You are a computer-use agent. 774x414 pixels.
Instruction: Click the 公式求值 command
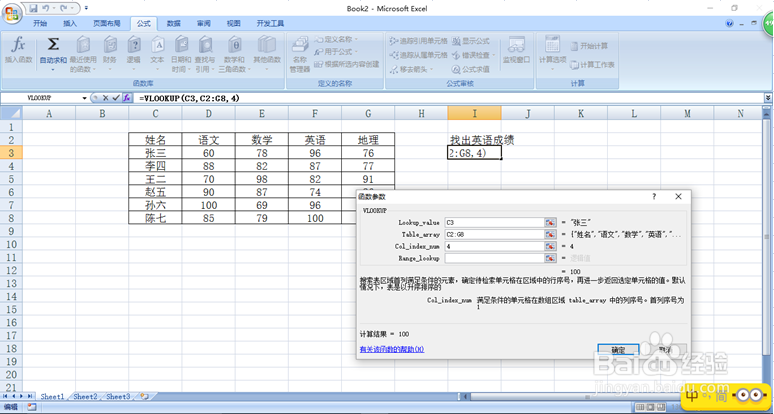[471, 70]
